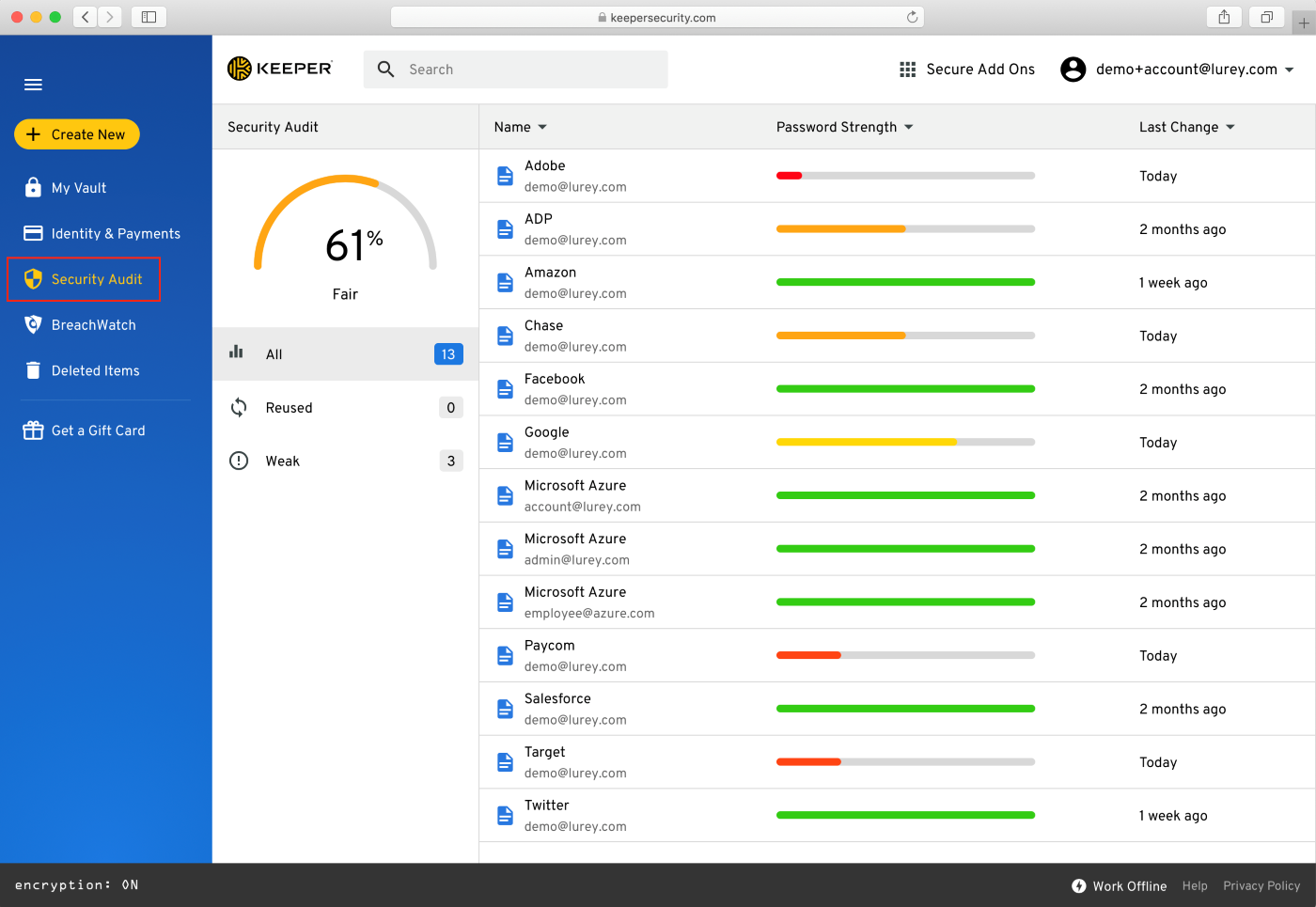Click the Paycom record document icon
The image size is (1316, 907).
click(x=505, y=656)
